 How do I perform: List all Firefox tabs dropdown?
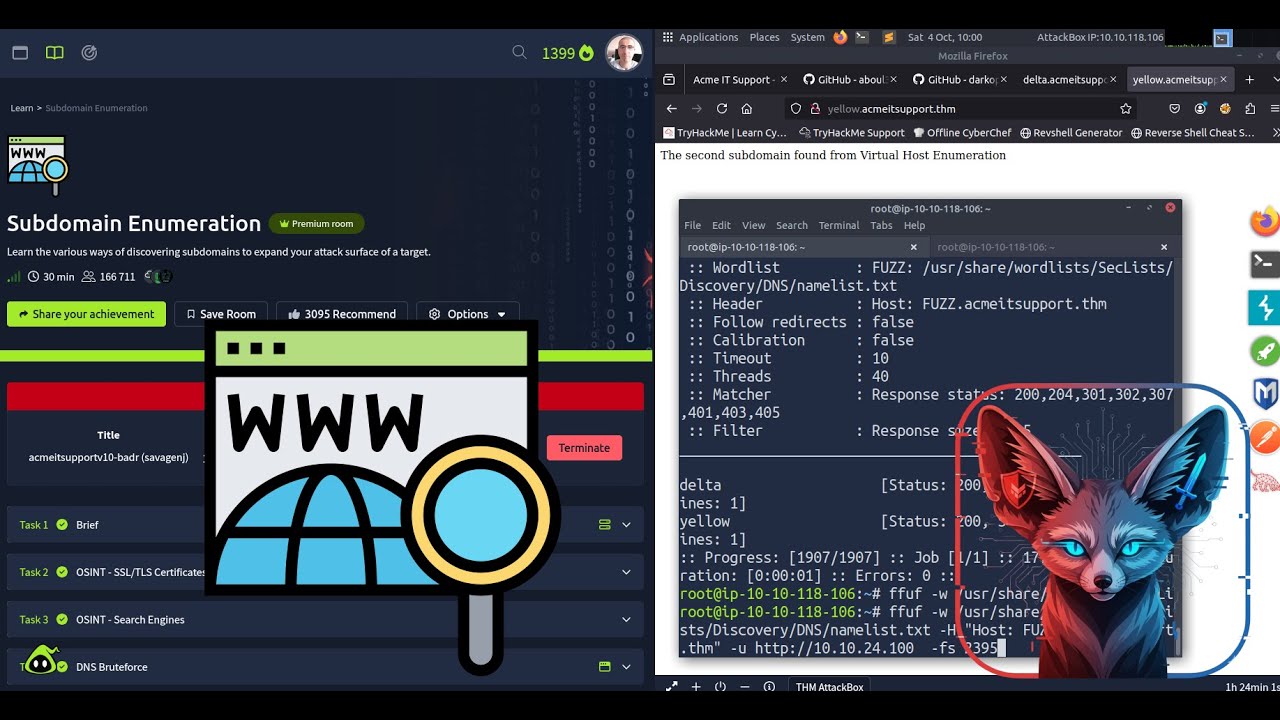1275,80
